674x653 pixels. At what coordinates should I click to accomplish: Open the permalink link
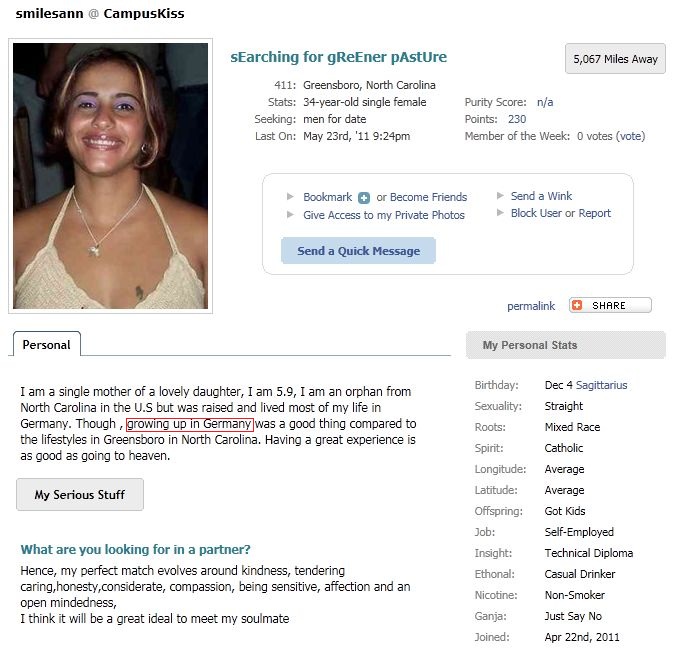point(531,306)
